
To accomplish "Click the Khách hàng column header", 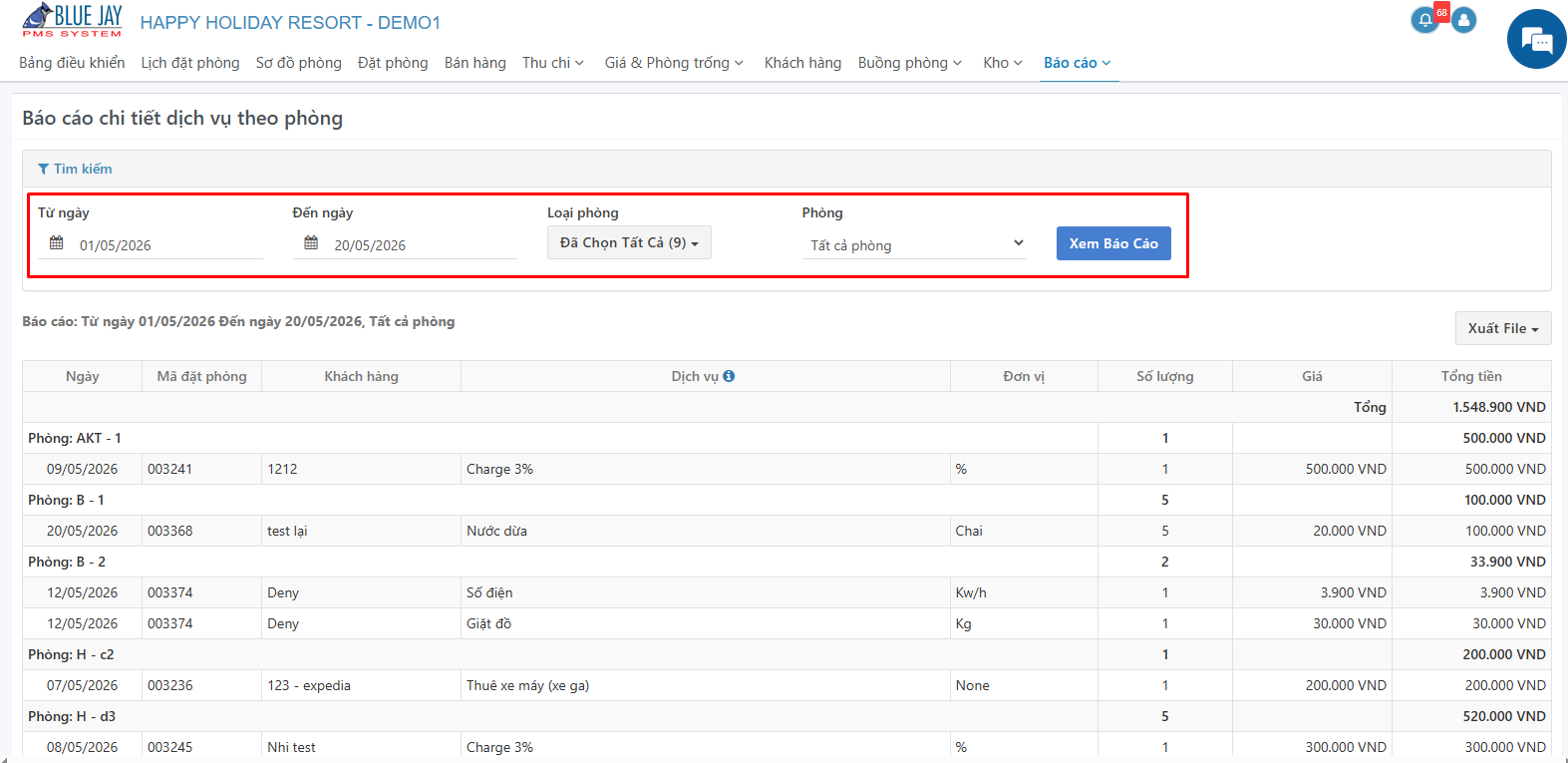I will (x=362, y=376).
